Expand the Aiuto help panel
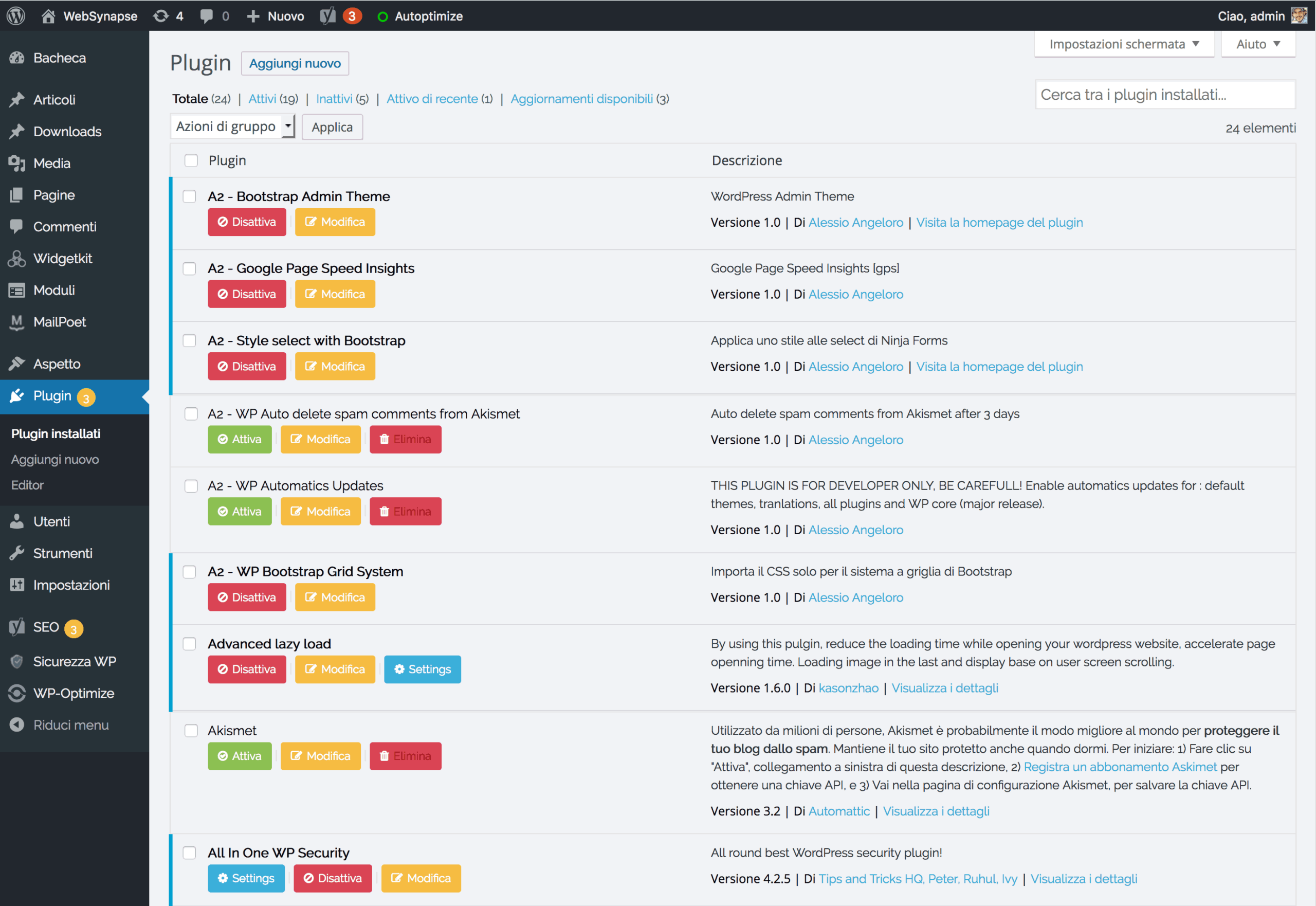This screenshot has width=1316, height=906. (x=1258, y=44)
